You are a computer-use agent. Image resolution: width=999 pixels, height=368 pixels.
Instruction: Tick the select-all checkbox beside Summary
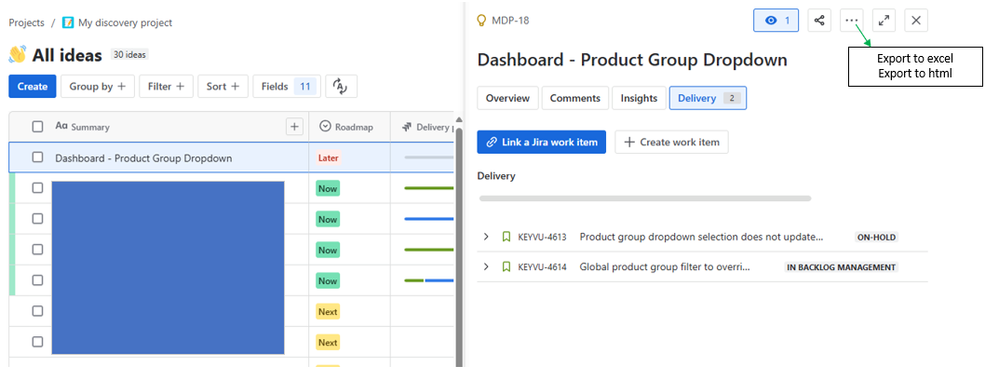(x=38, y=127)
